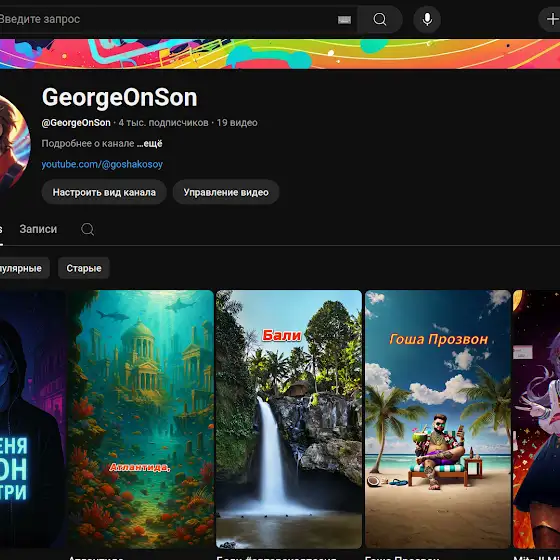Screen dimensions: 560x560
Task: Open the on-screen keyboard icon
Action: tap(344, 20)
